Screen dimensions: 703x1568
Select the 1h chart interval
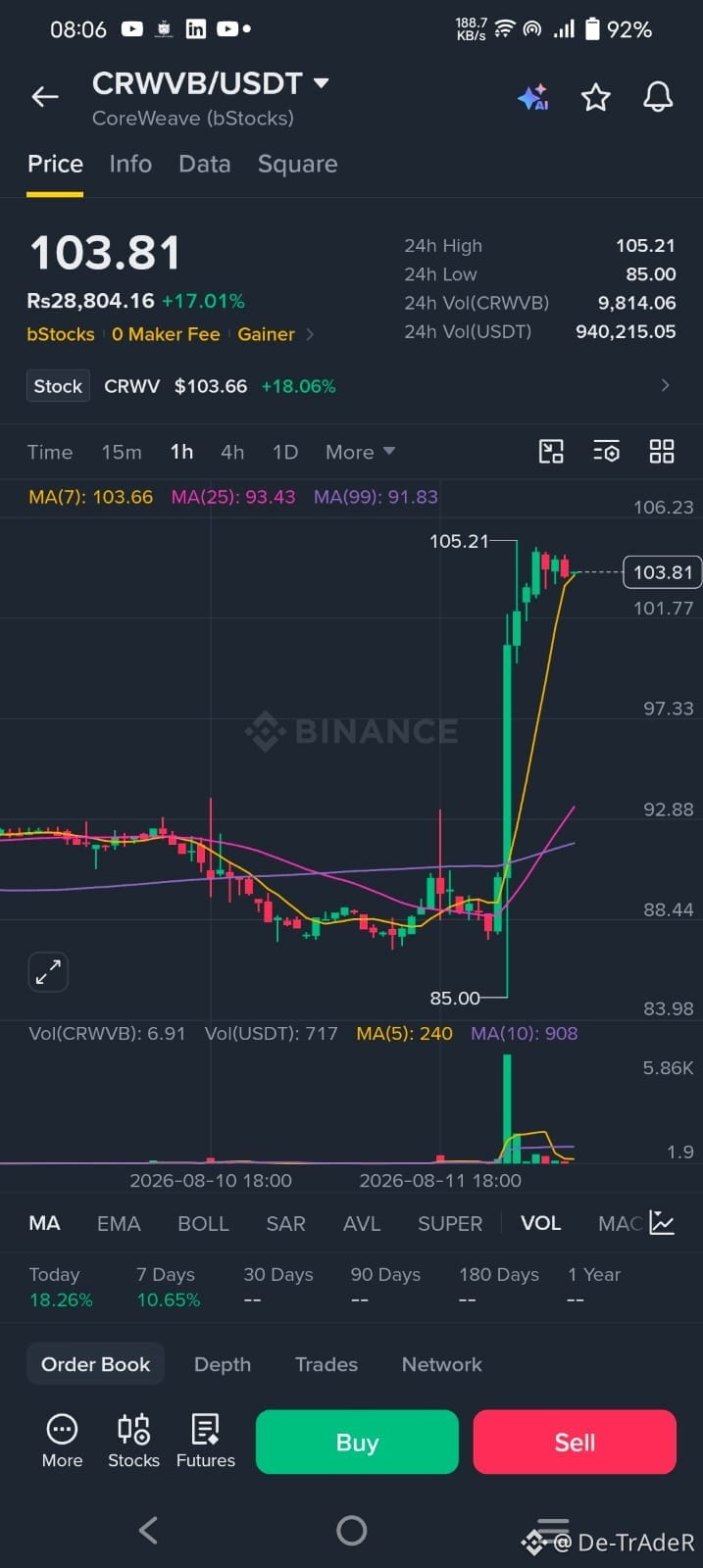click(181, 452)
